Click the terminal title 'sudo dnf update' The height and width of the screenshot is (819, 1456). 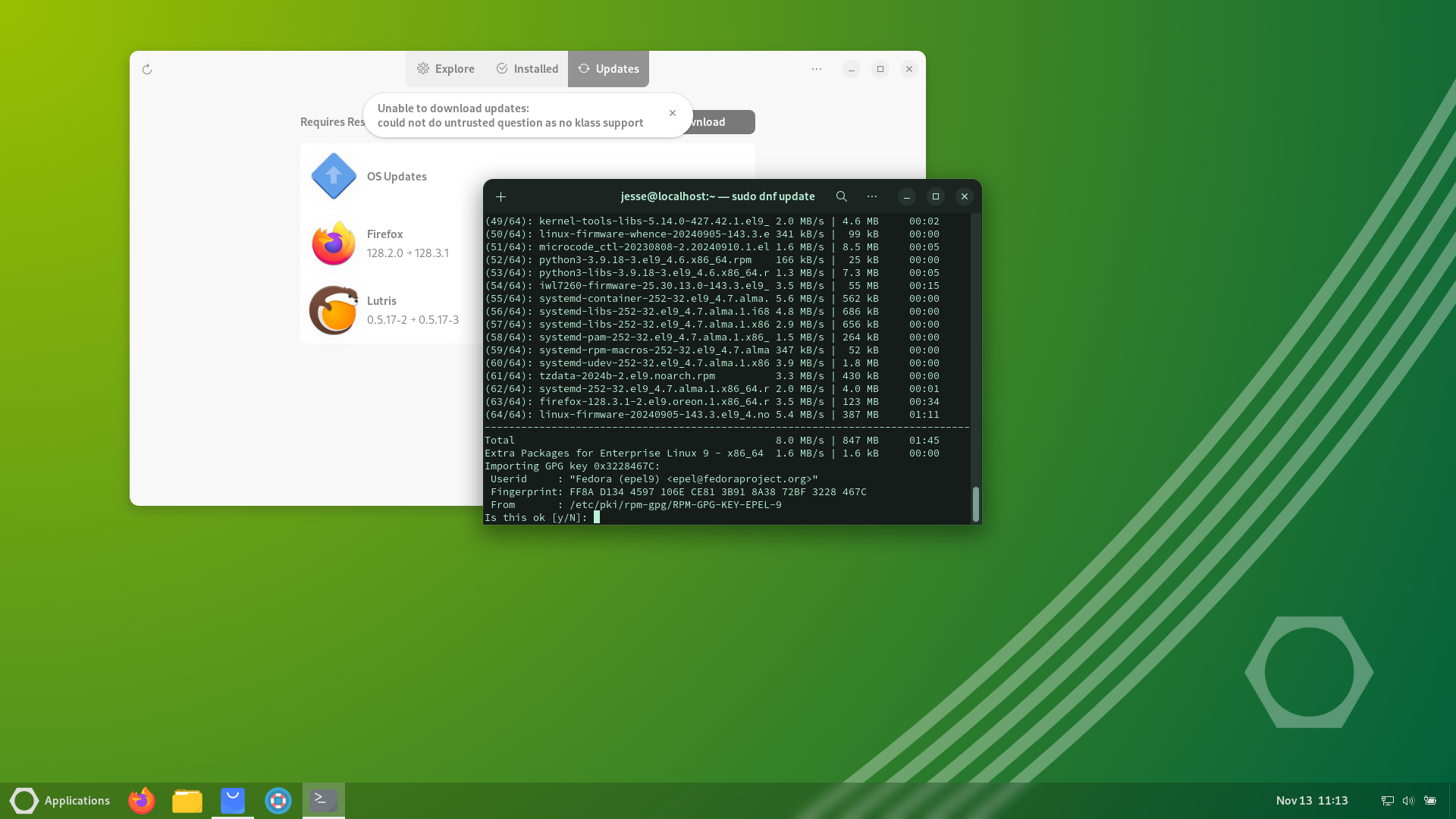tap(773, 196)
